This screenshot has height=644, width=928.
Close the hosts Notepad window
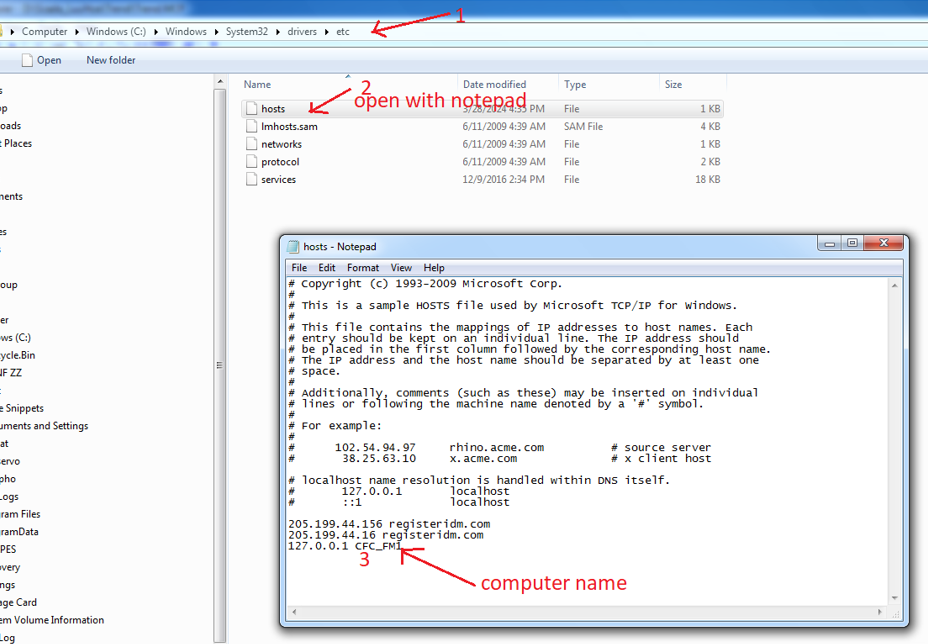[882, 243]
